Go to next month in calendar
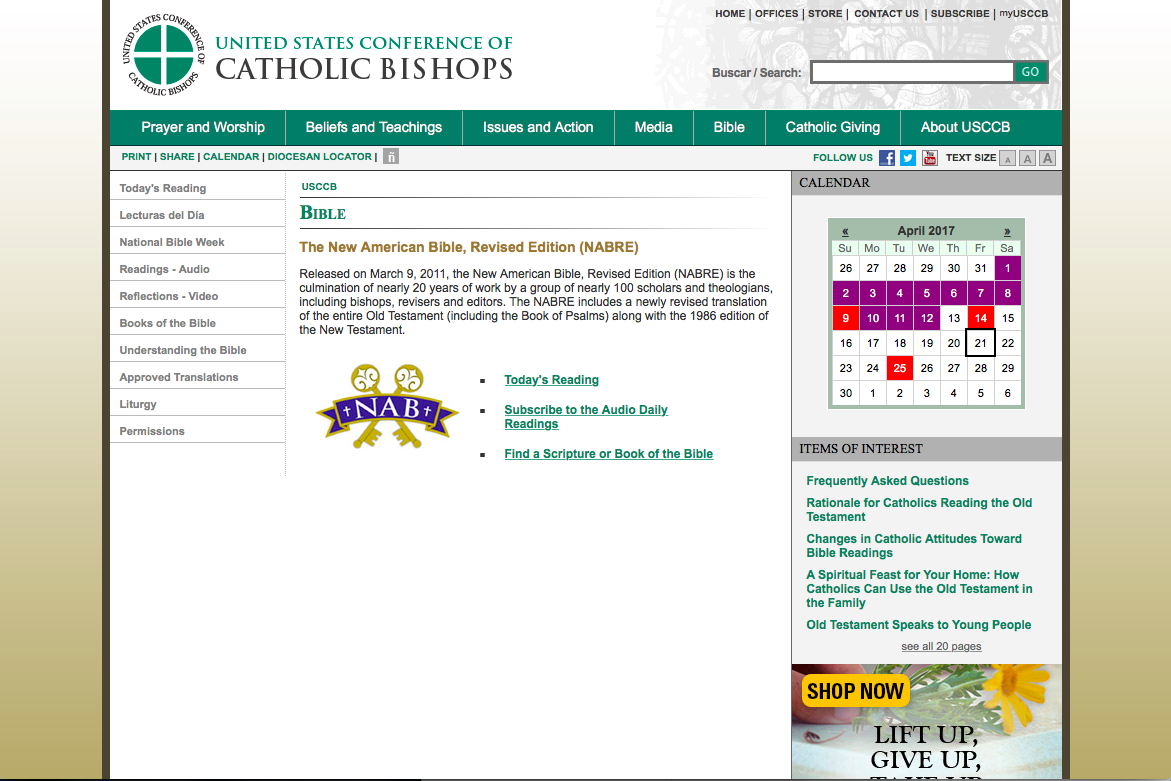1171x781 pixels. [1007, 231]
